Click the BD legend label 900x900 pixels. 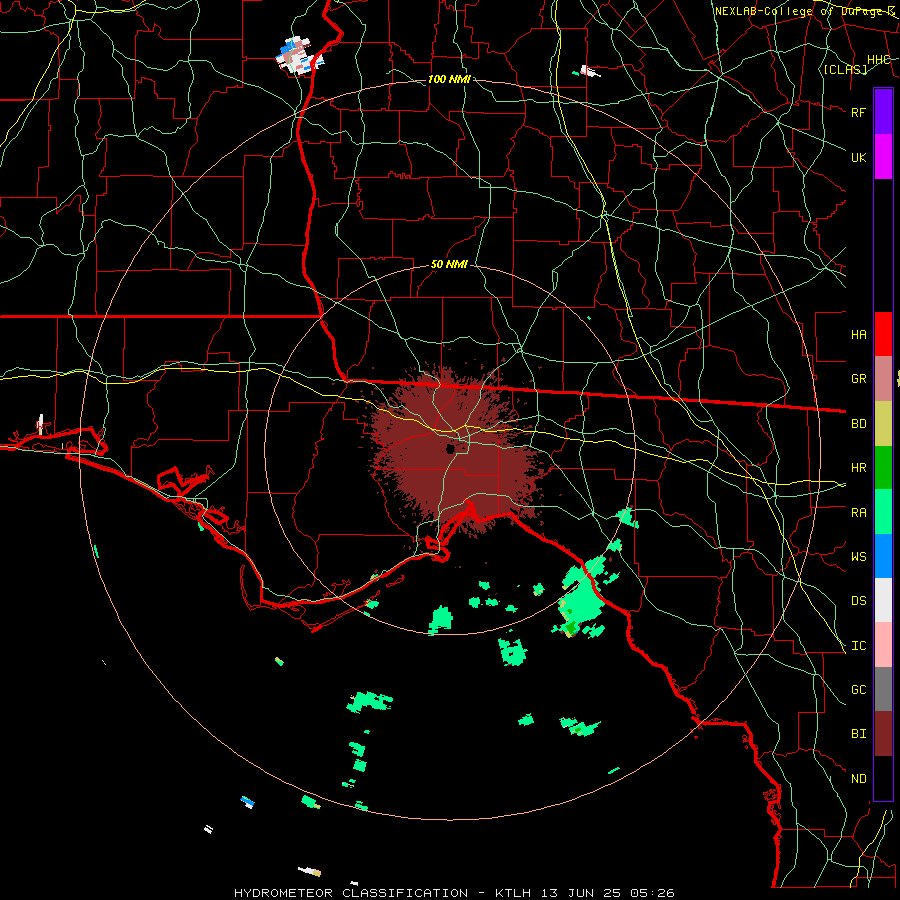858,424
